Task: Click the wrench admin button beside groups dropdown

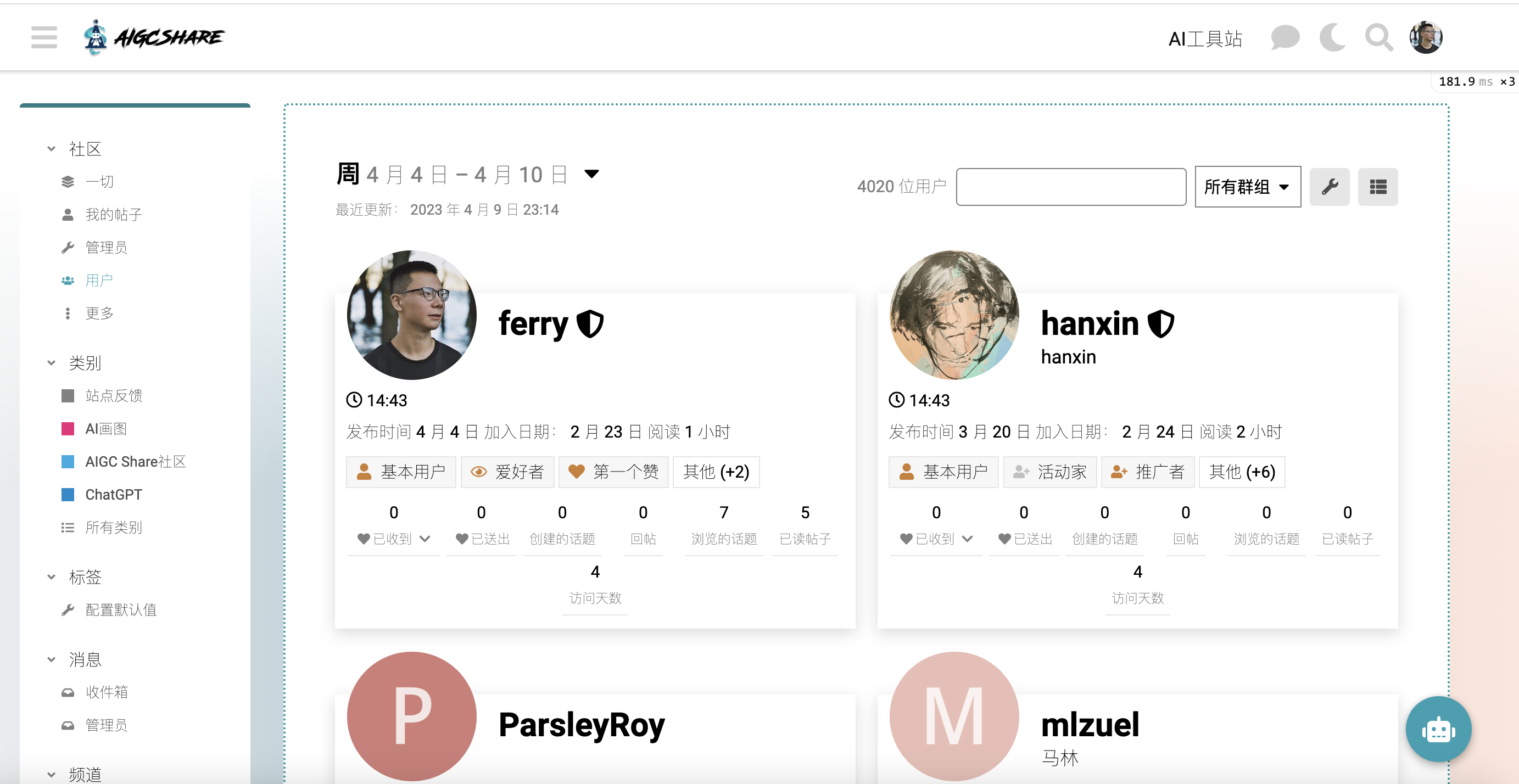Action: coord(1329,187)
